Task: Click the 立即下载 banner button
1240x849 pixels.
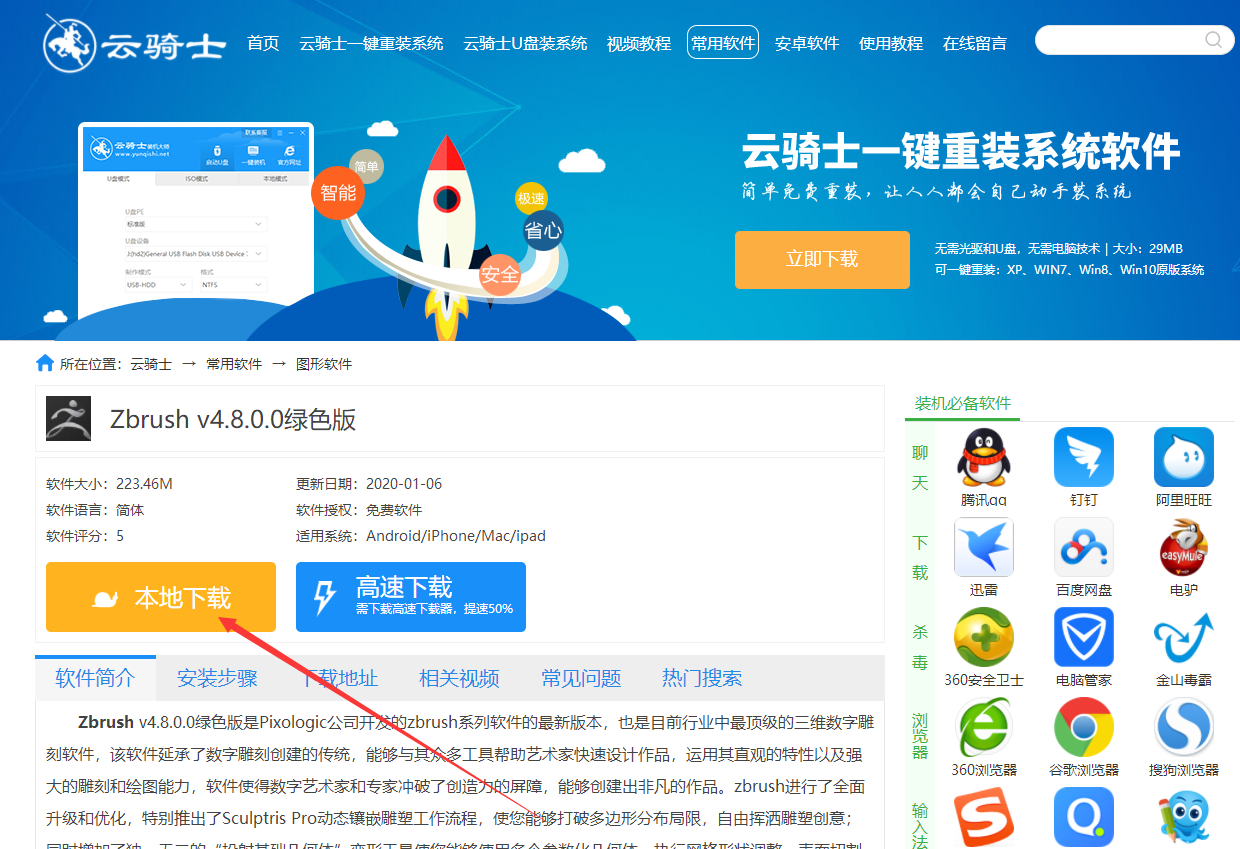Action: (x=822, y=260)
